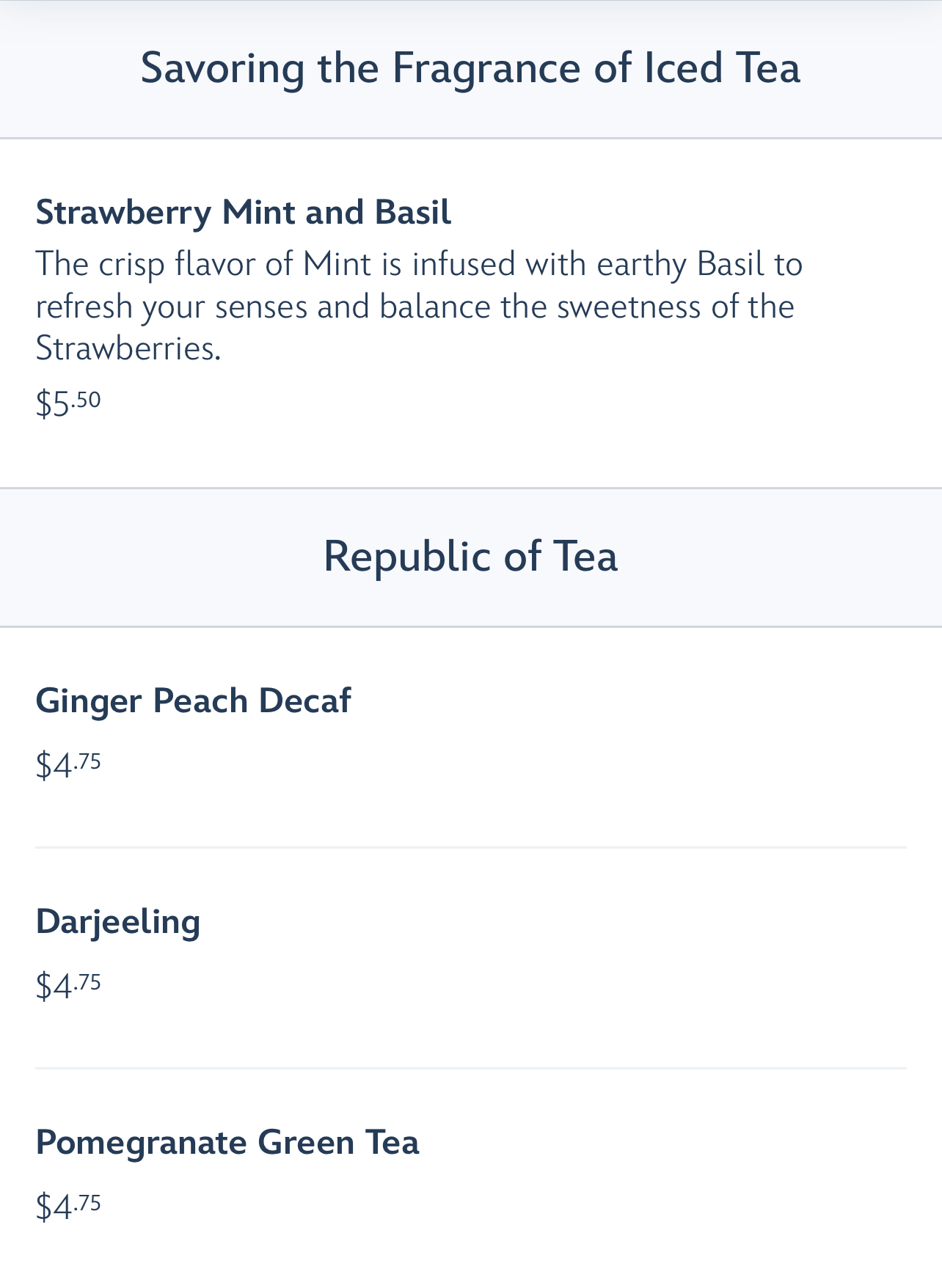Tap the $4.75 price under Ginger Peach Decaf
Screen dimensions: 942x1288
pyautogui.click(x=68, y=765)
